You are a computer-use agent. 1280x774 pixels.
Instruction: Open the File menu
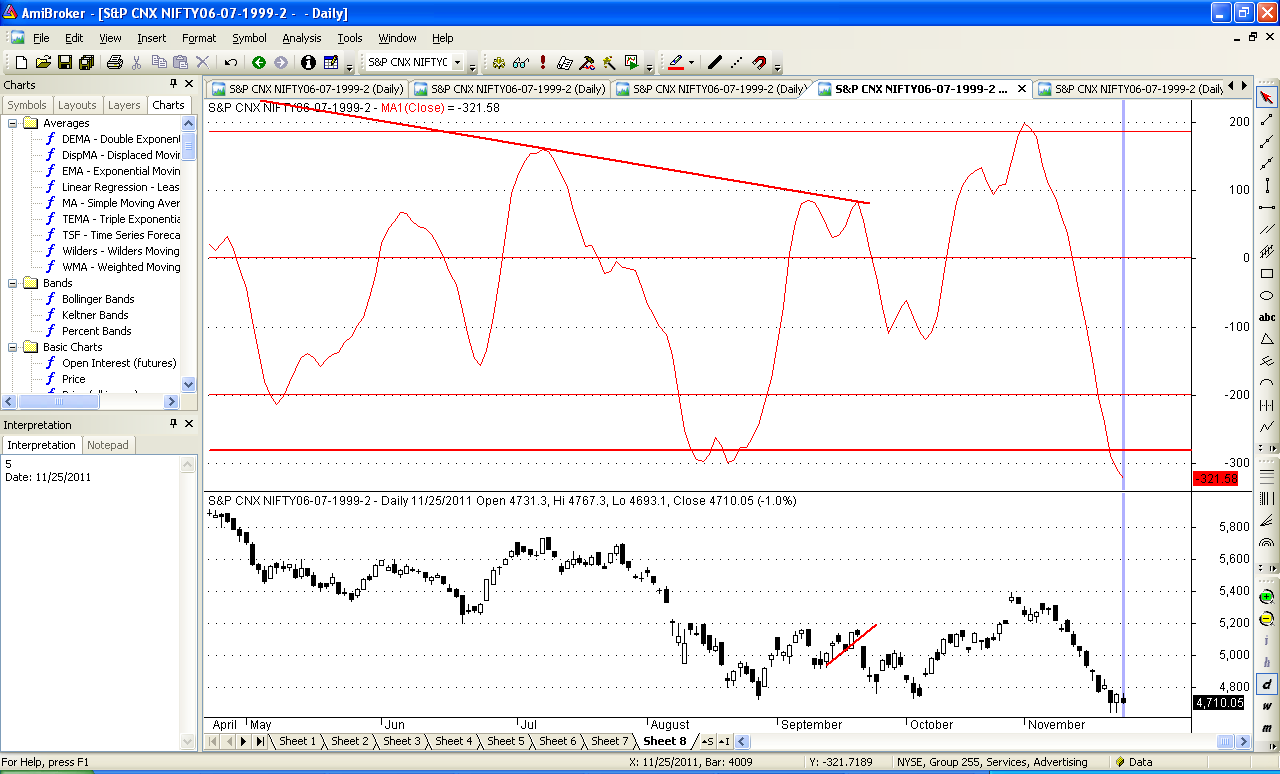[x=41, y=38]
